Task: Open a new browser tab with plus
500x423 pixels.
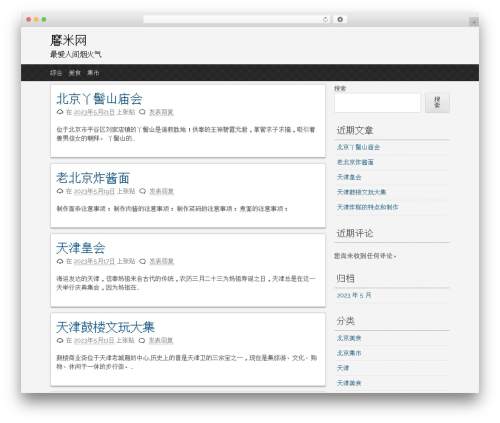Action: [x=474, y=22]
